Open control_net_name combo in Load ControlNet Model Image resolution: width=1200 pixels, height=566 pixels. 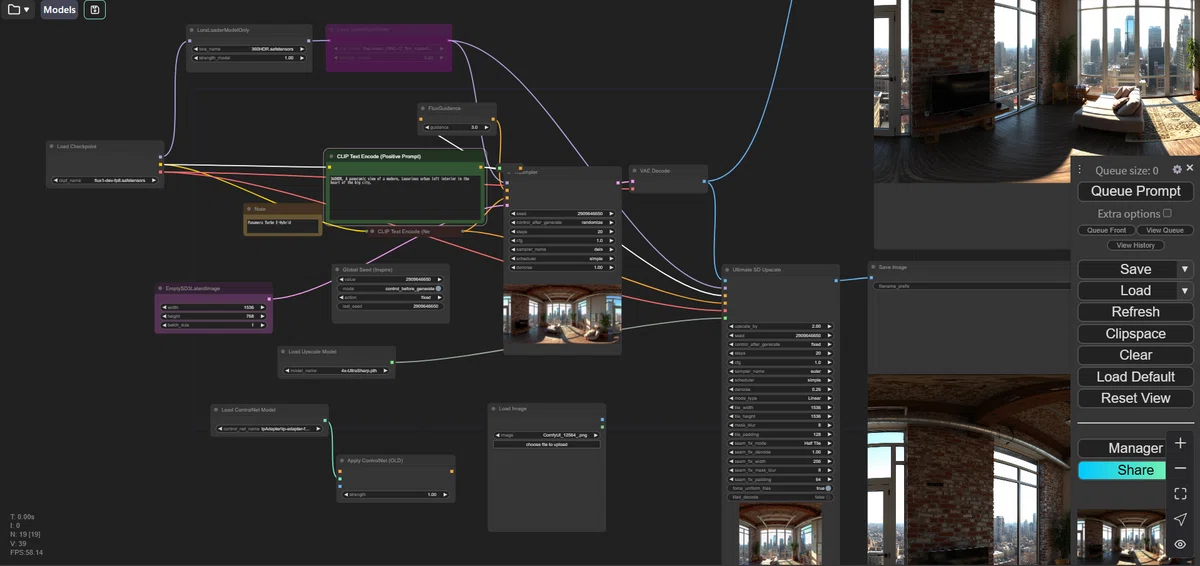pos(269,428)
